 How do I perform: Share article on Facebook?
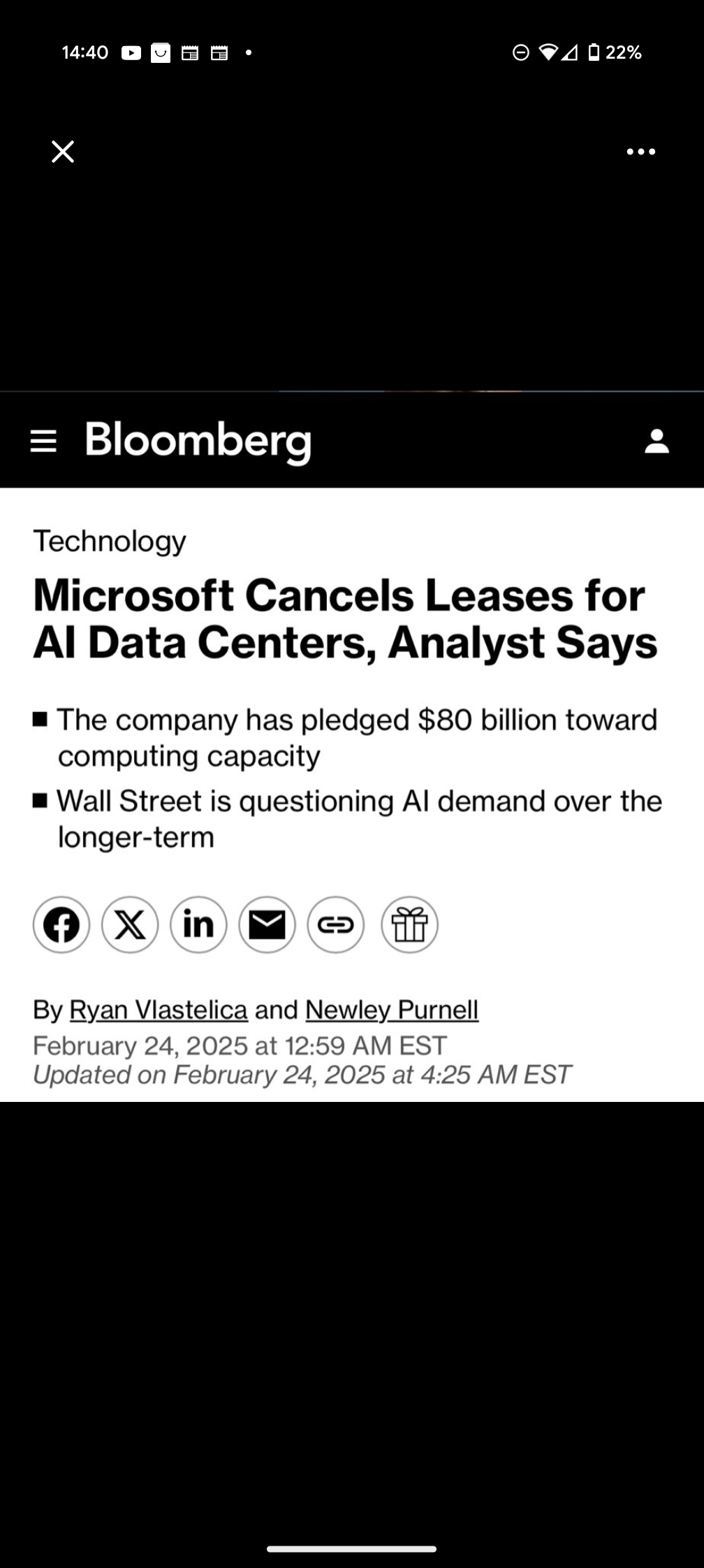coord(61,925)
